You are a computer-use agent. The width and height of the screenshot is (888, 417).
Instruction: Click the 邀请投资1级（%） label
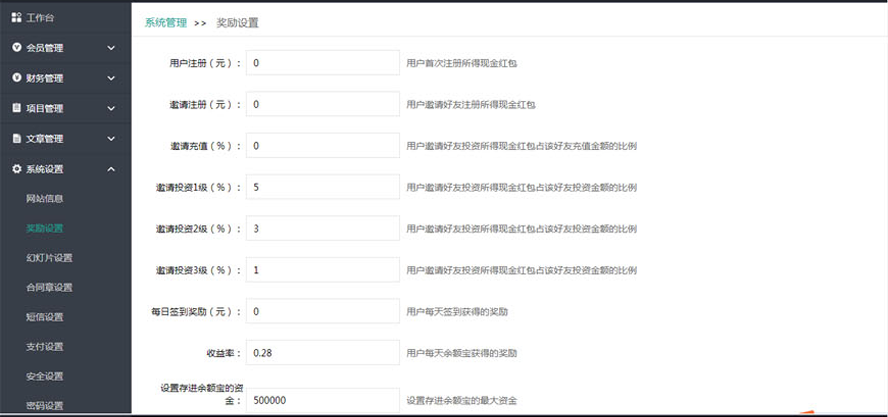[x=199, y=187]
